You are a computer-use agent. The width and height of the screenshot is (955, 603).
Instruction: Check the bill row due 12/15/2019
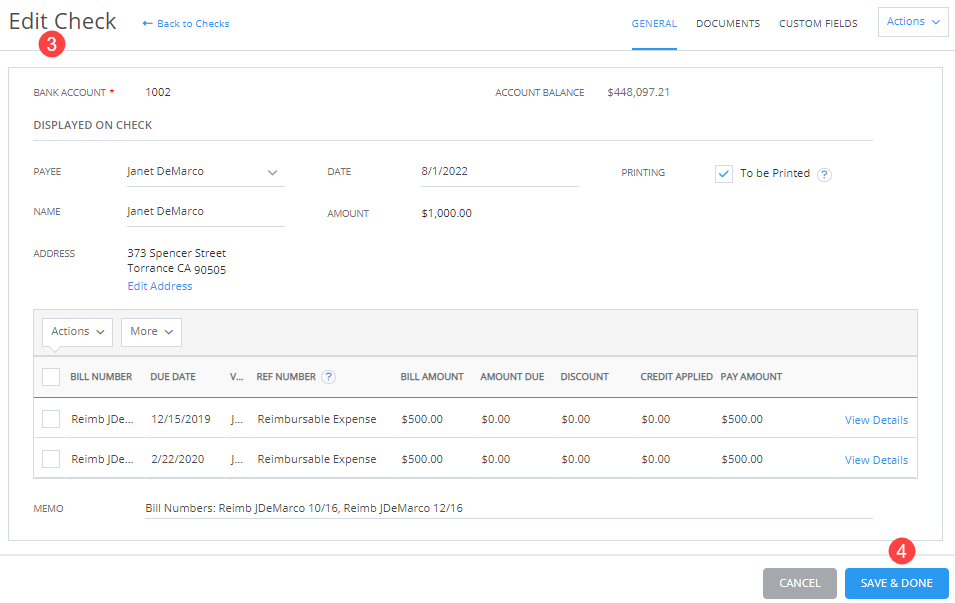51,418
